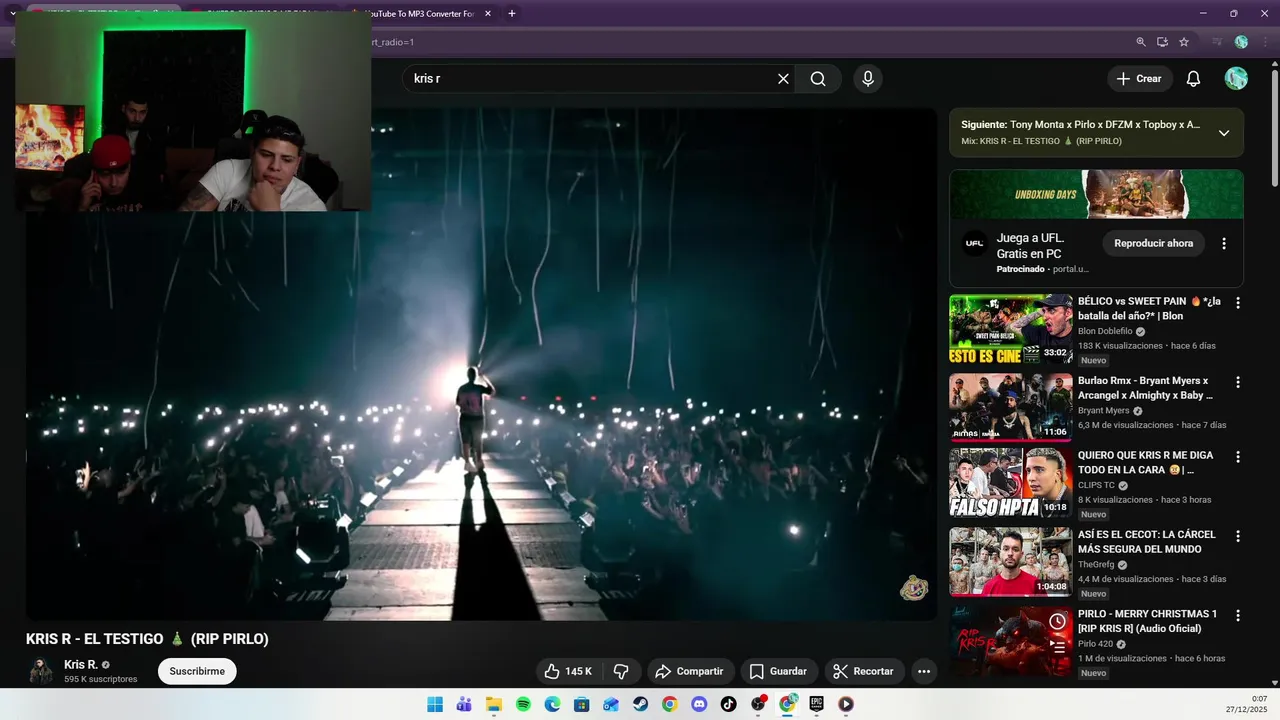Screen dimensions: 1280x720
Task: Open Chrome profile avatar in toolbar
Action: point(1241,42)
